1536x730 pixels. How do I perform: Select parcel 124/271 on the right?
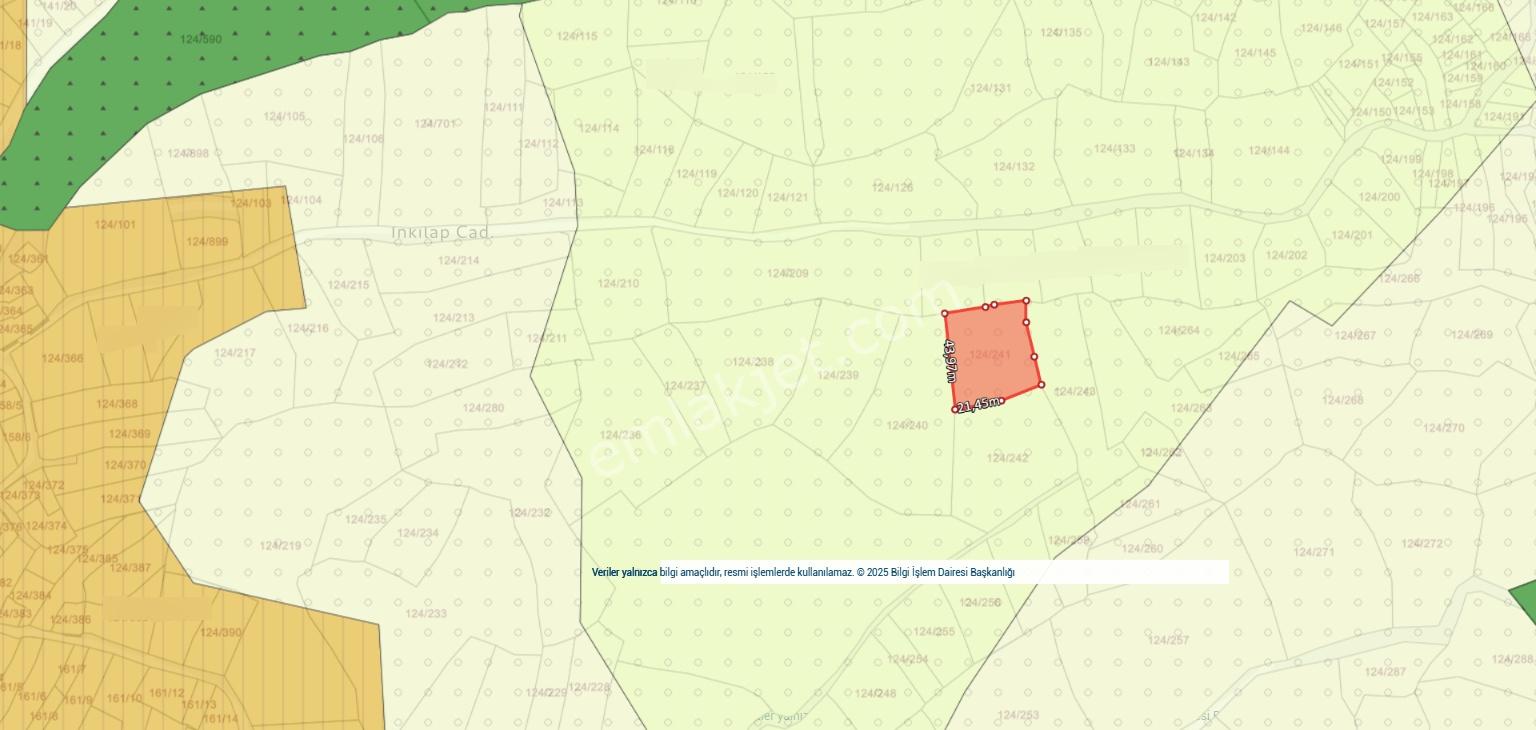coord(1314,552)
